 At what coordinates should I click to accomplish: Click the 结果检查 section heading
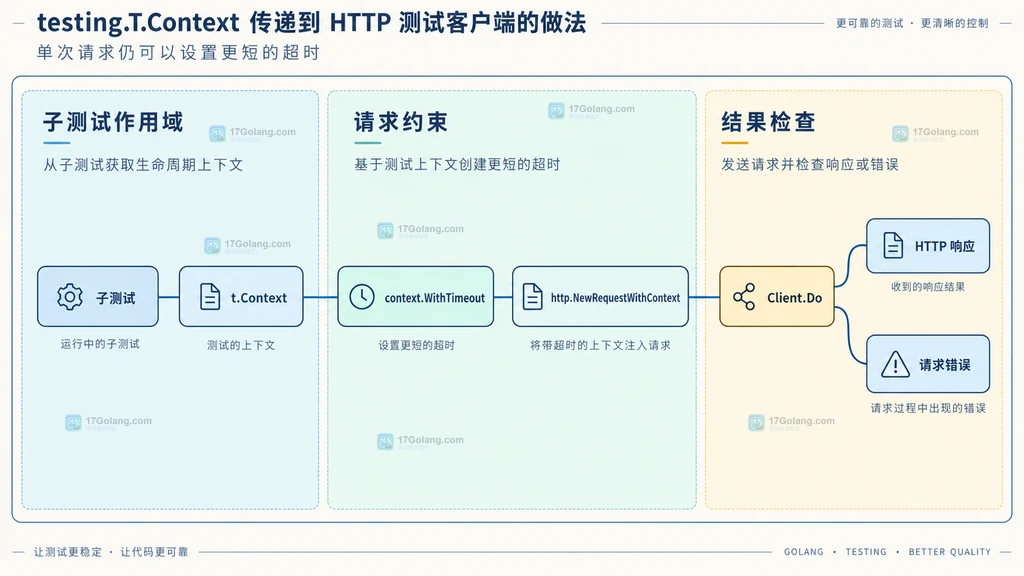[769, 122]
